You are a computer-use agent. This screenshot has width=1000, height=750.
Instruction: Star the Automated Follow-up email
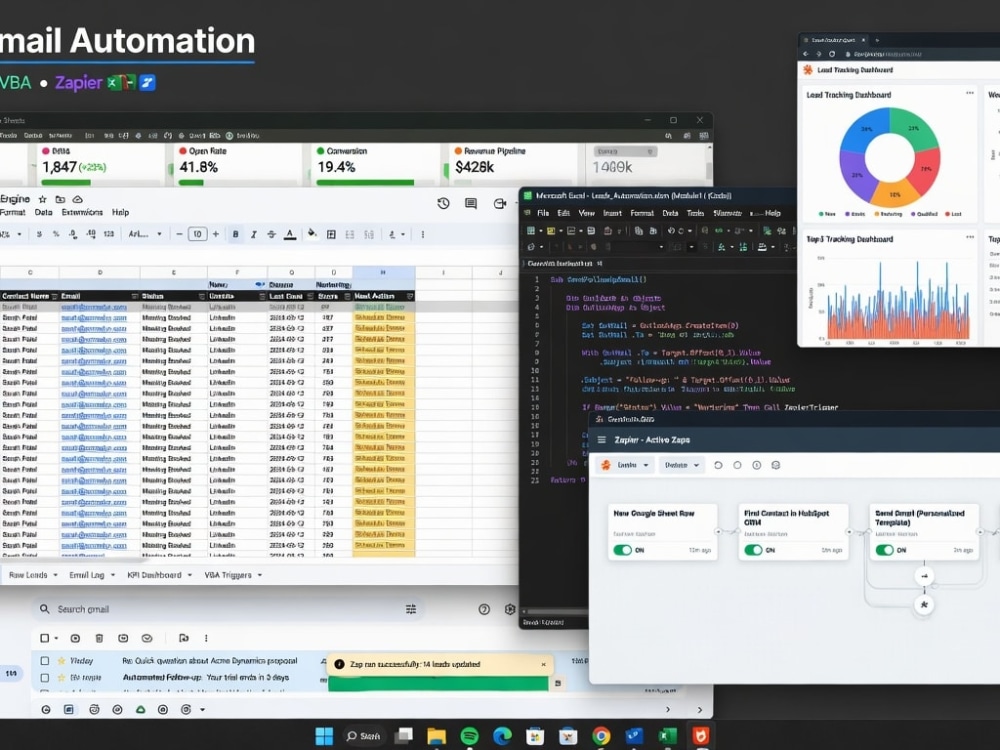tap(62, 677)
